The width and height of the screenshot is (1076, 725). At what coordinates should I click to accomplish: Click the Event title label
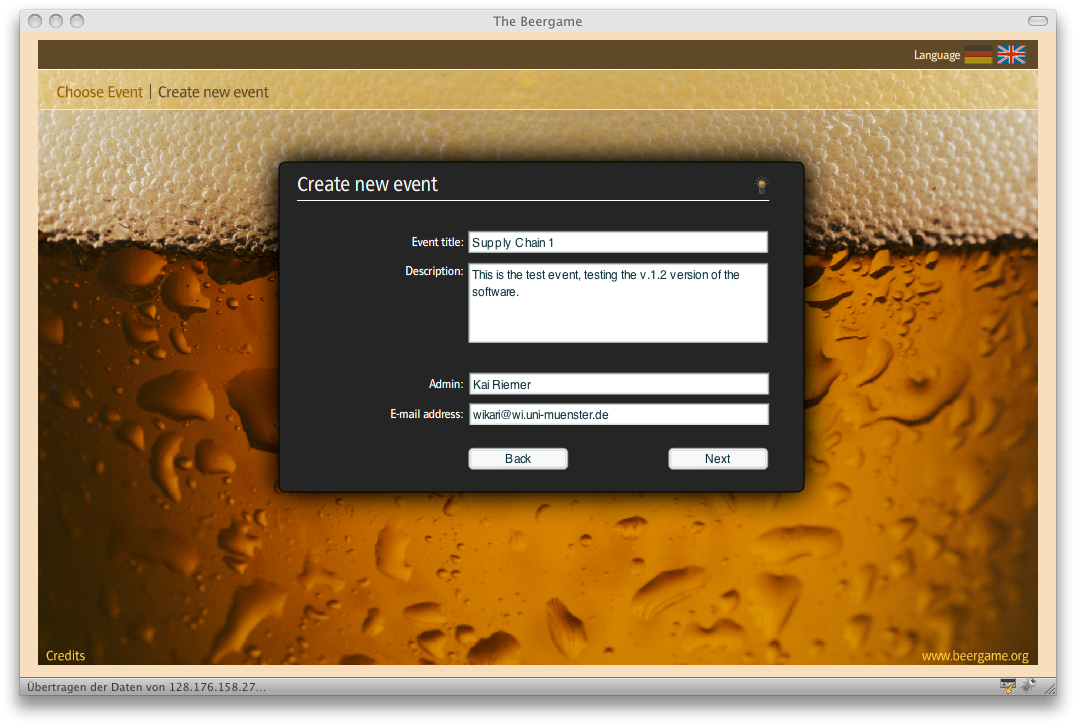[437, 242]
